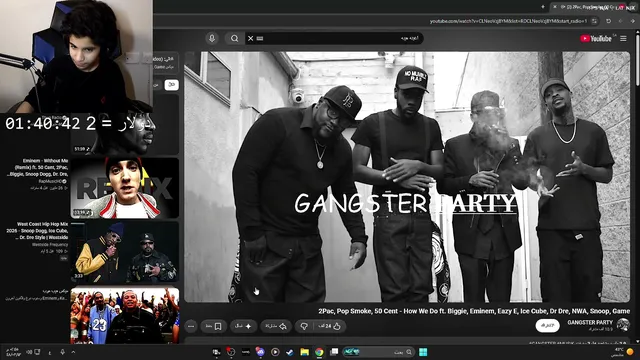The image size is (640, 360).
Task: Click the taskbar search box
Action: coord(379,352)
